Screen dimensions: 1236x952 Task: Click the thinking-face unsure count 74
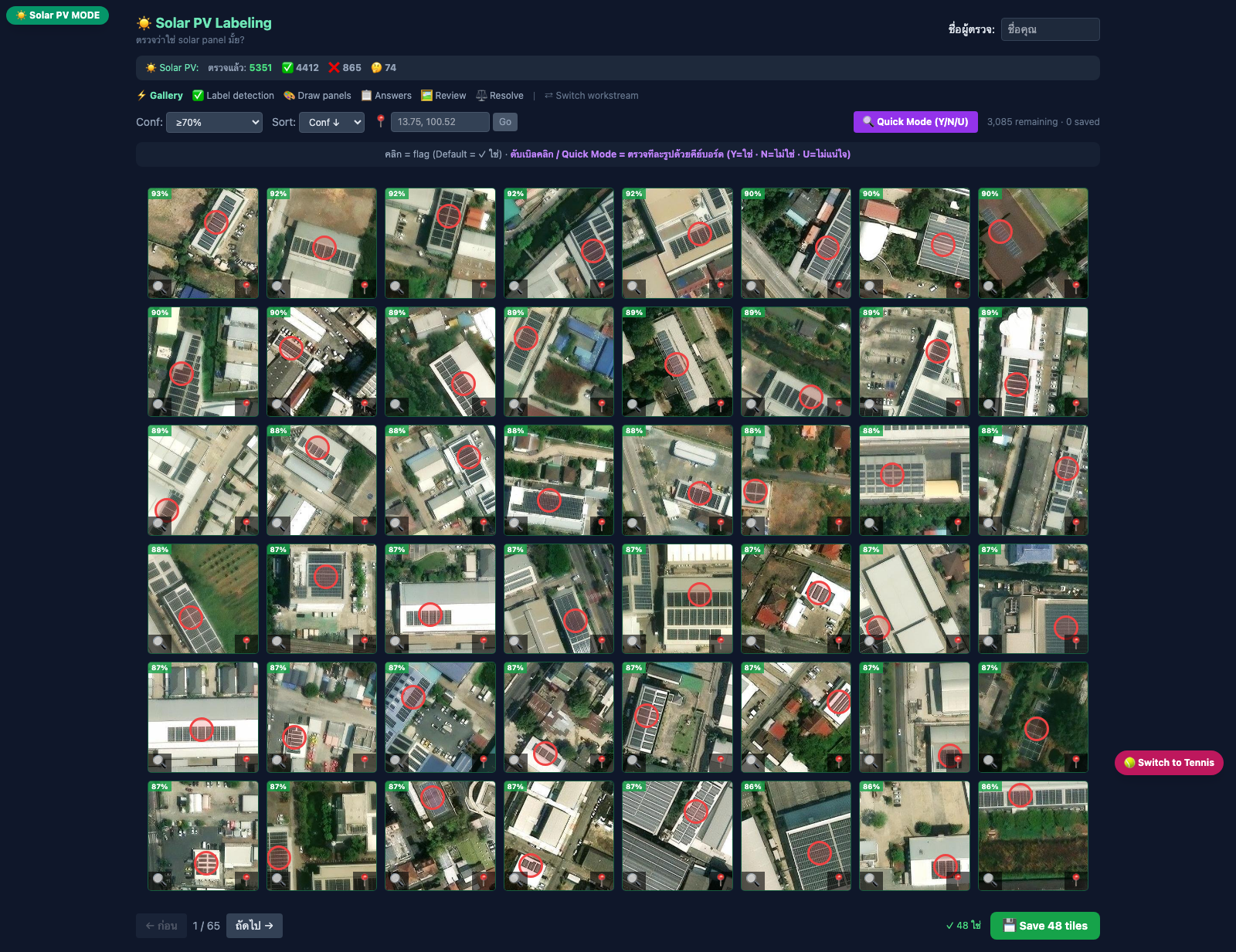pyautogui.click(x=383, y=68)
